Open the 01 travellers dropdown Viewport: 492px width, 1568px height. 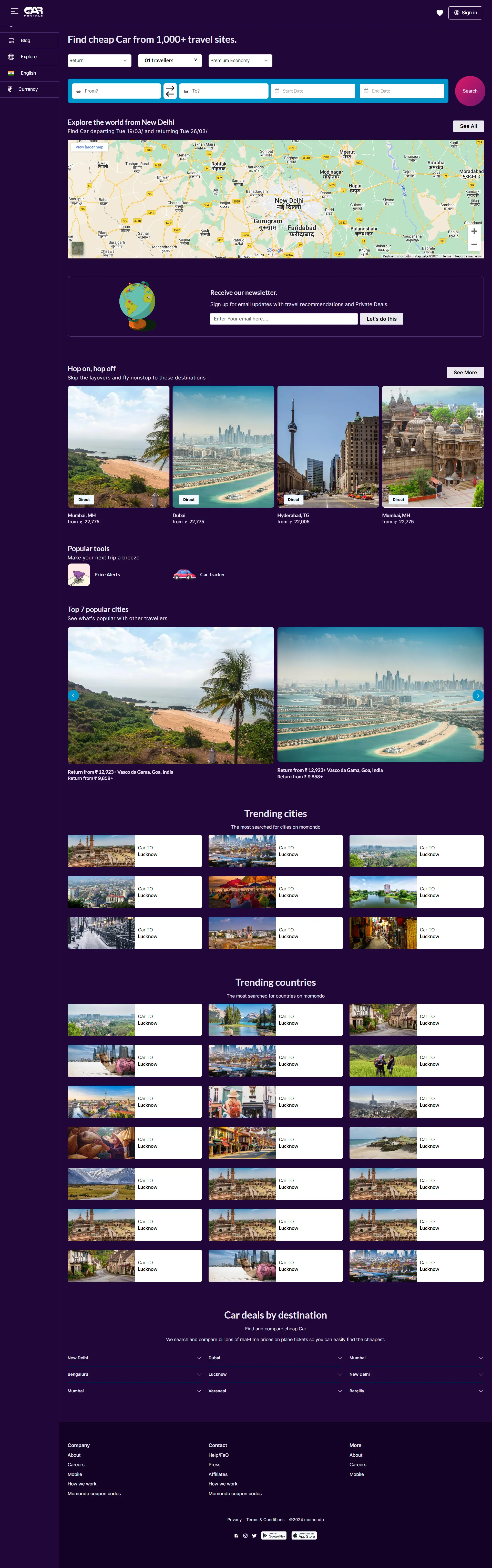click(169, 60)
